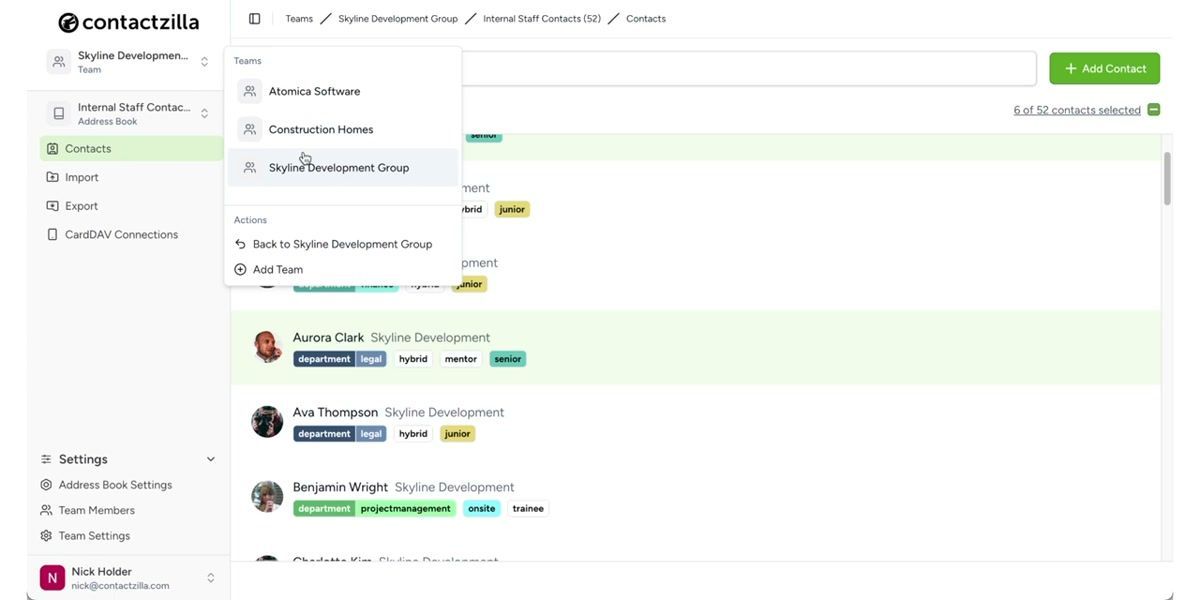Open Team Settings

click(x=95, y=534)
